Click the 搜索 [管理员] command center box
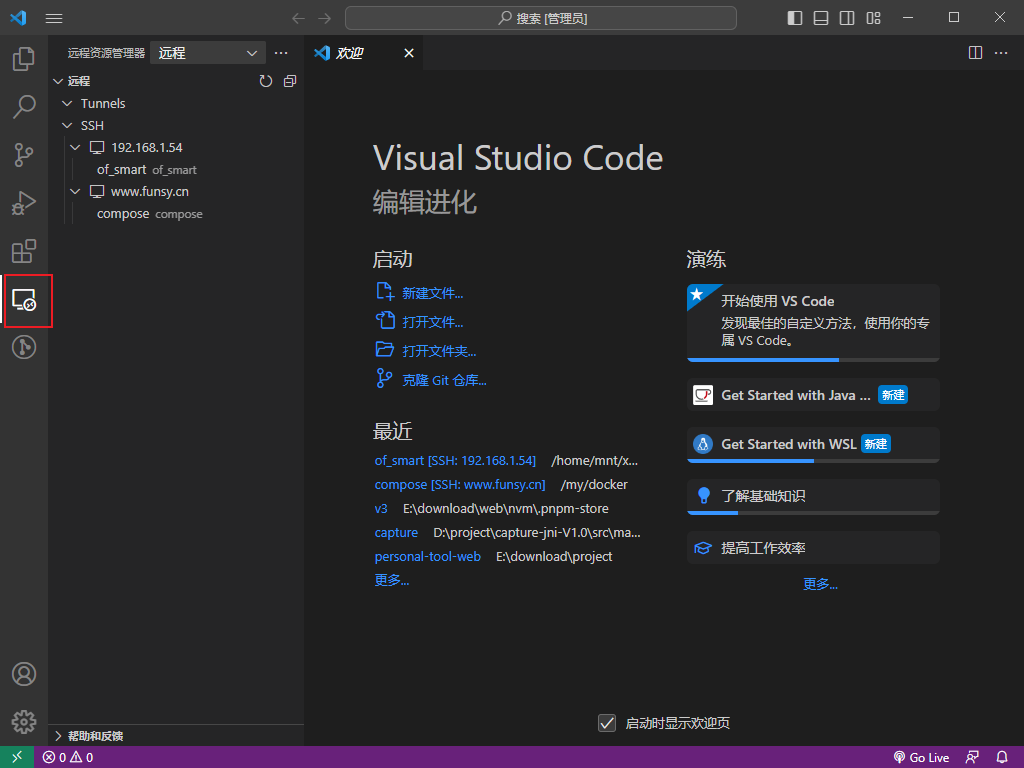Viewport: 1024px width, 768px height. click(541, 18)
